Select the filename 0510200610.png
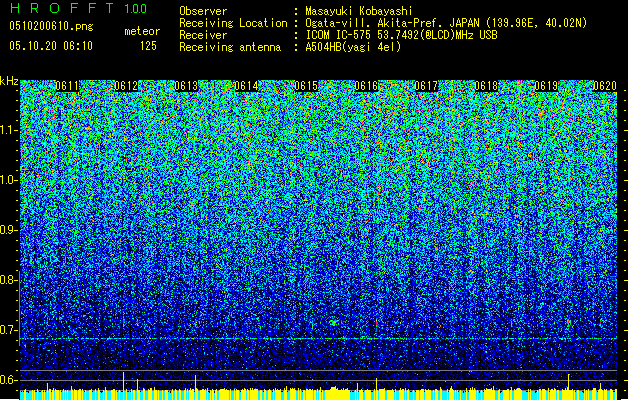 51,26
